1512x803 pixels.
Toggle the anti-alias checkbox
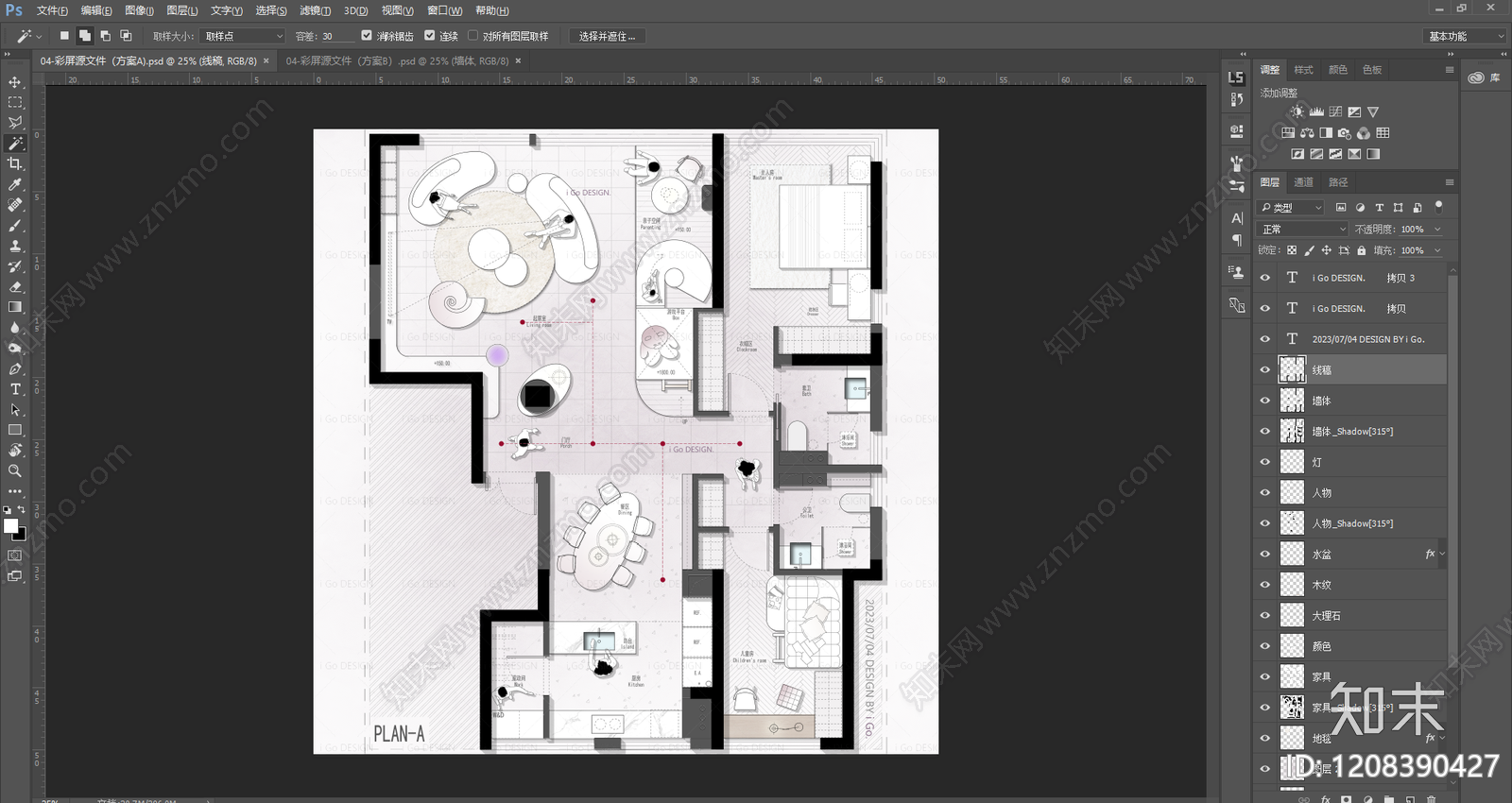[367, 36]
